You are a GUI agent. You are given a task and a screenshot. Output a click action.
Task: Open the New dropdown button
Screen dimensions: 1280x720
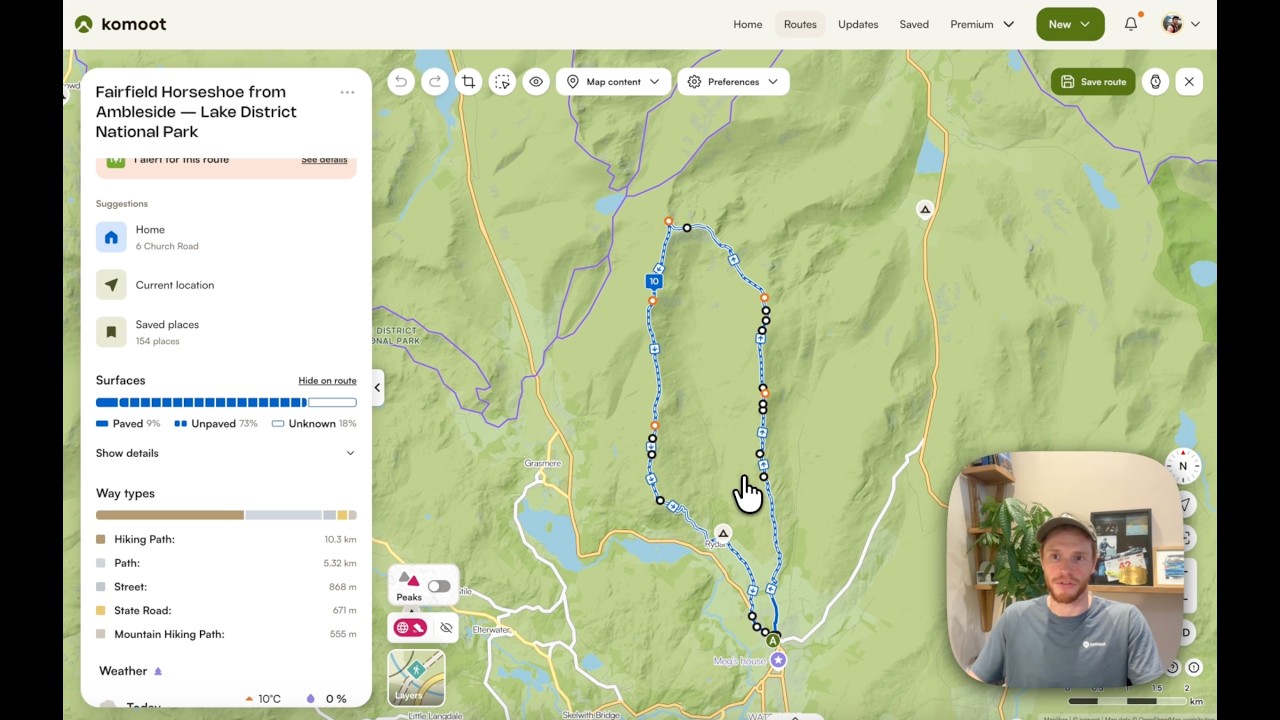(1070, 24)
